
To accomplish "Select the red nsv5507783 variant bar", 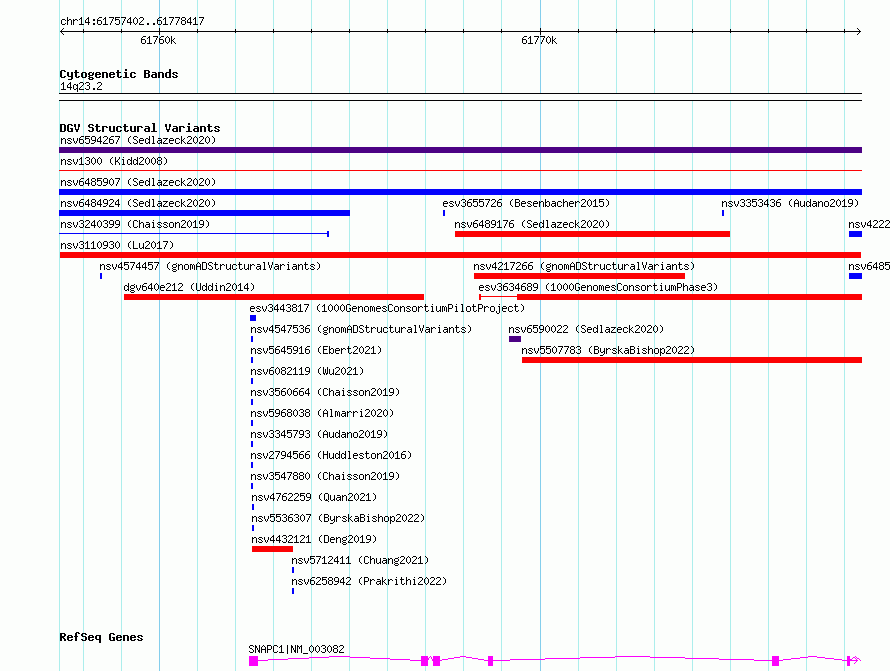I will [692, 360].
